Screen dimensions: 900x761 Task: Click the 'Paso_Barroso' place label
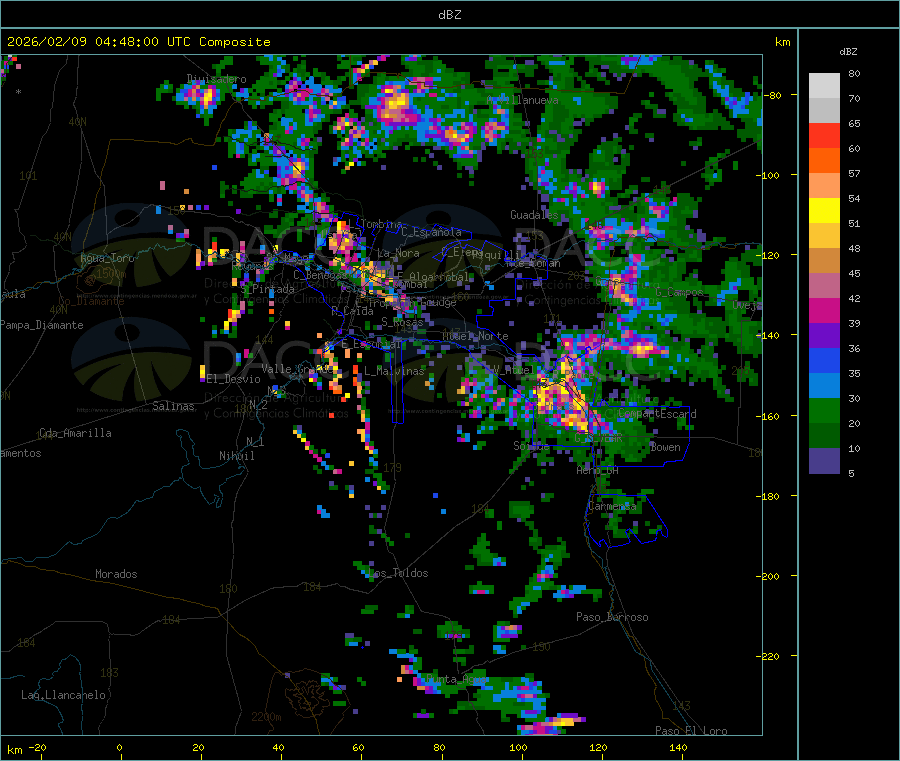tap(612, 617)
